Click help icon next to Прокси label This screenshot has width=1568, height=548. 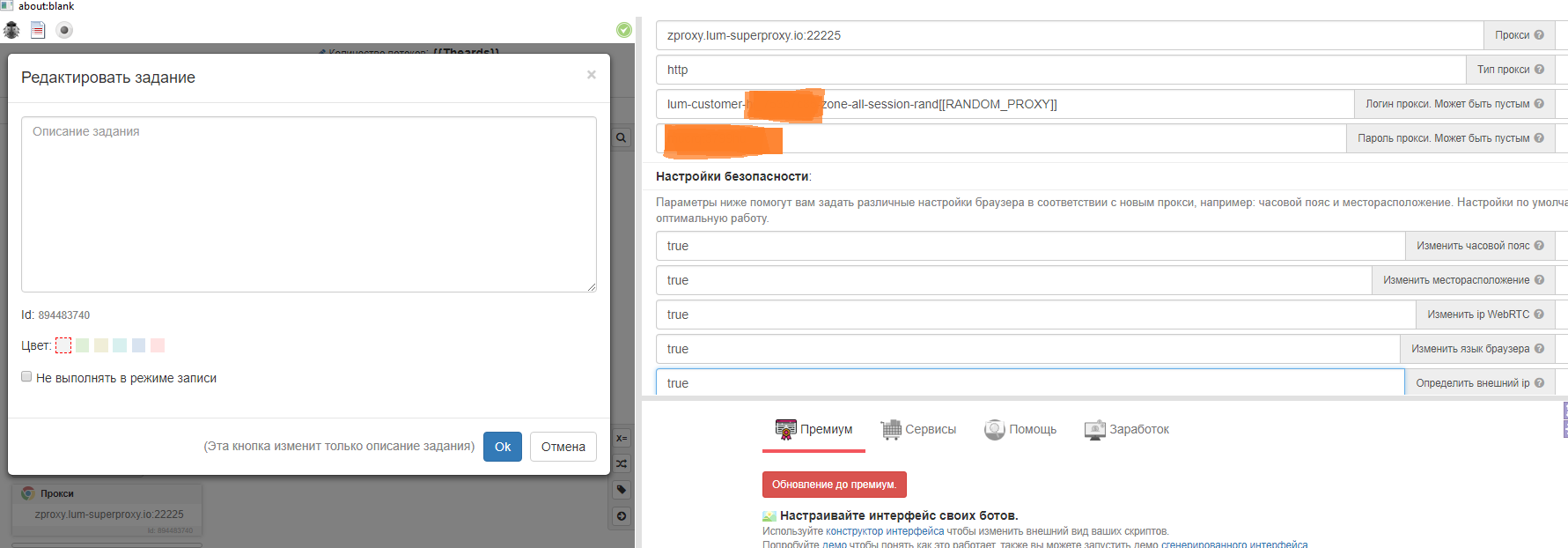coord(1539,35)
